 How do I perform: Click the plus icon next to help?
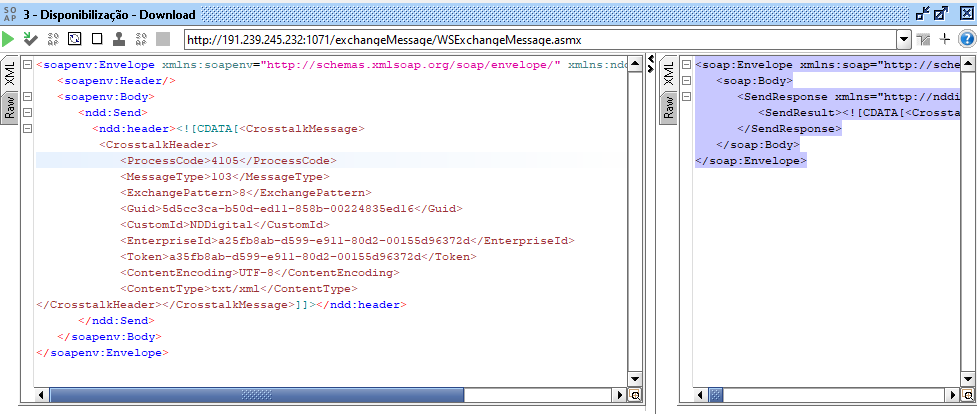pyautogui.click(x=945, y=39)
